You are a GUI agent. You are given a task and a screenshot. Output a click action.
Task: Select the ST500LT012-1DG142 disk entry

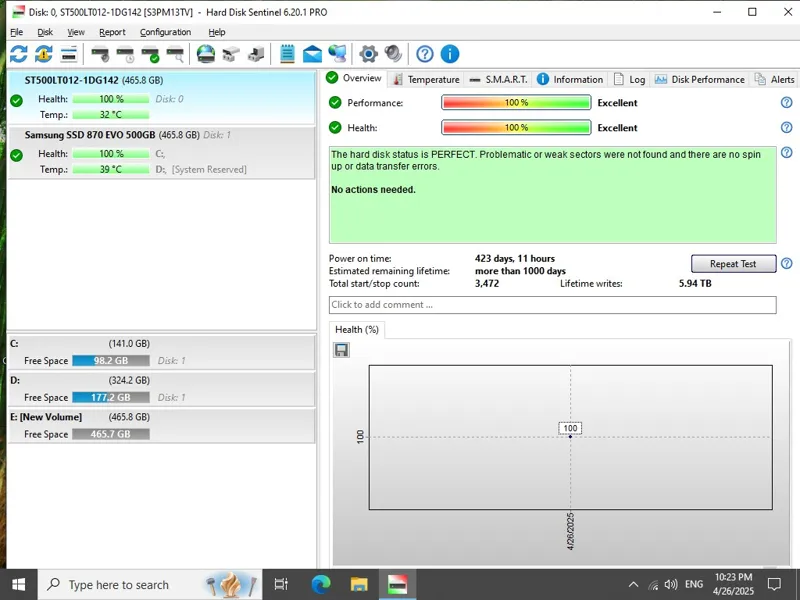tap(162, 97)
